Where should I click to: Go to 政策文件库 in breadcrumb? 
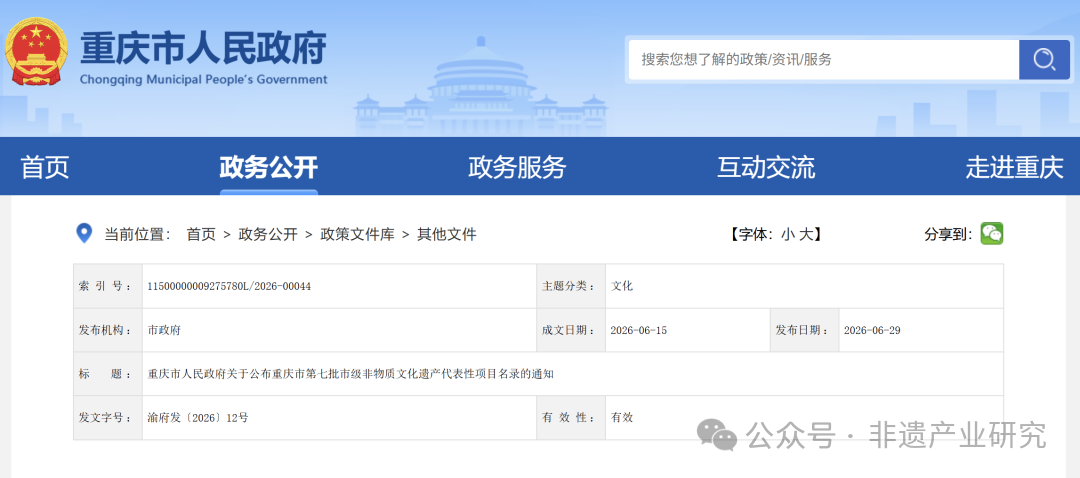(357, 234)
